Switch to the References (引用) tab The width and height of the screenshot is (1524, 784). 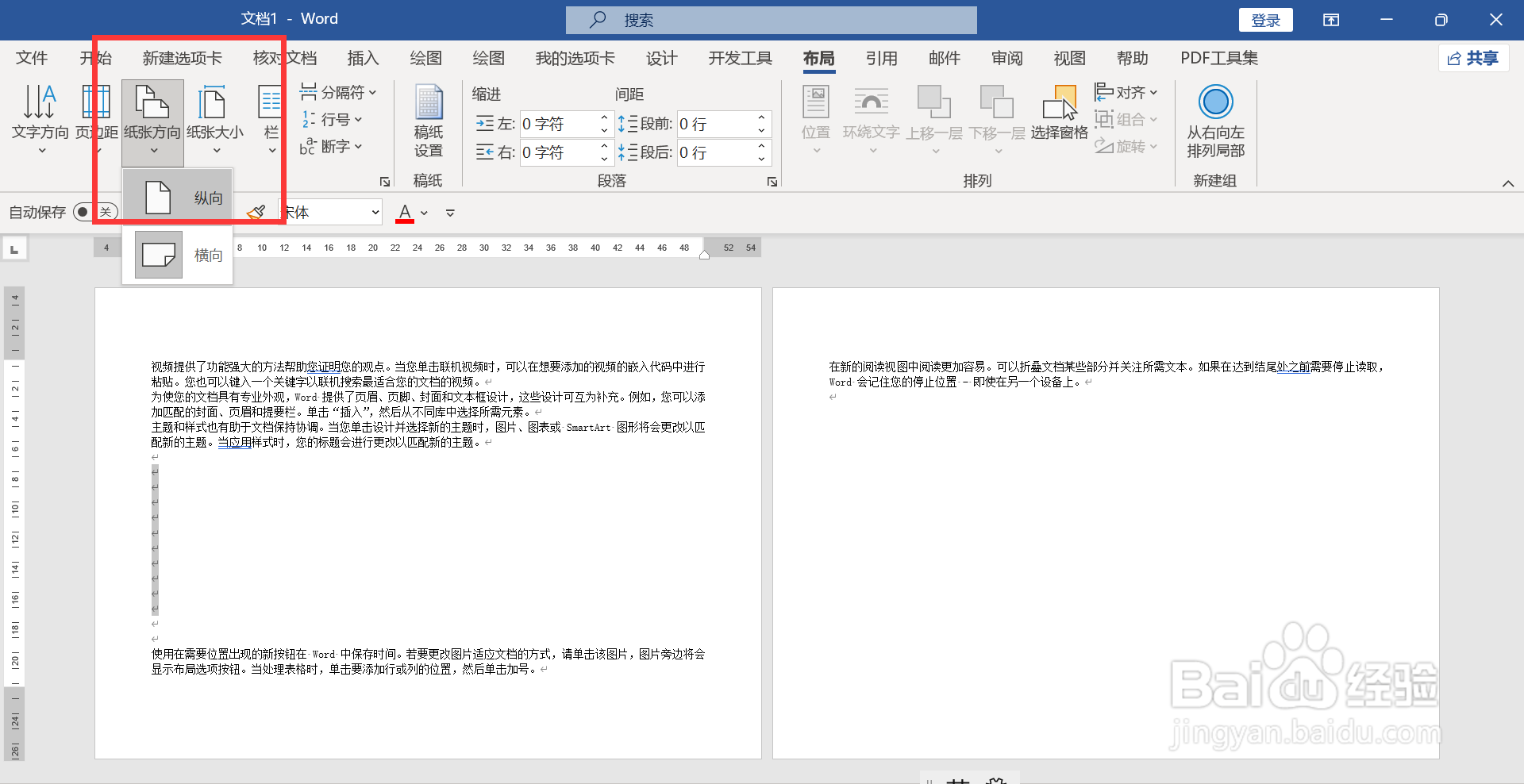pos(882,58)
